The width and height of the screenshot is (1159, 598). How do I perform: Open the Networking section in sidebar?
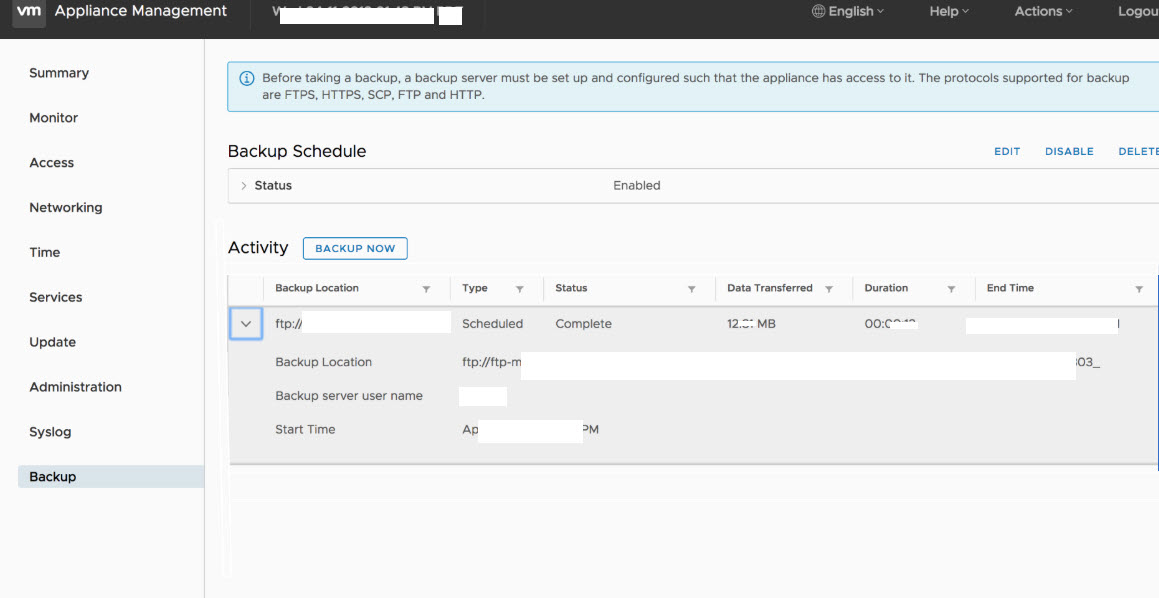coord(66,208)
